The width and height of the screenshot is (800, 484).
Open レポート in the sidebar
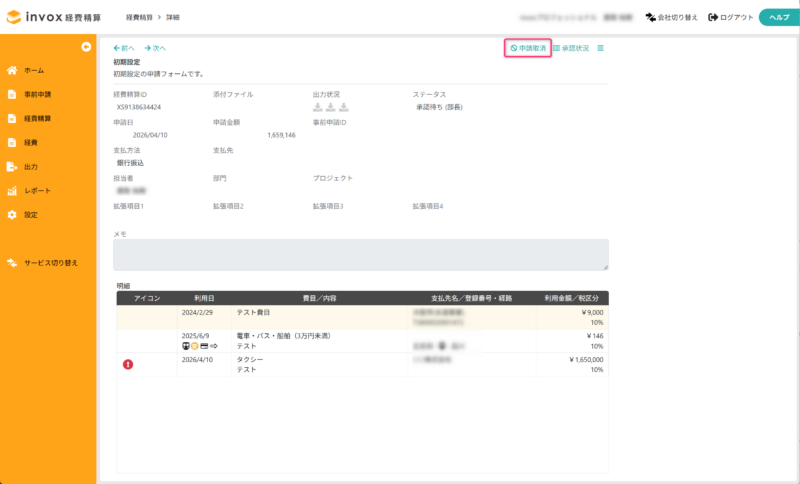tap(29, 190)
